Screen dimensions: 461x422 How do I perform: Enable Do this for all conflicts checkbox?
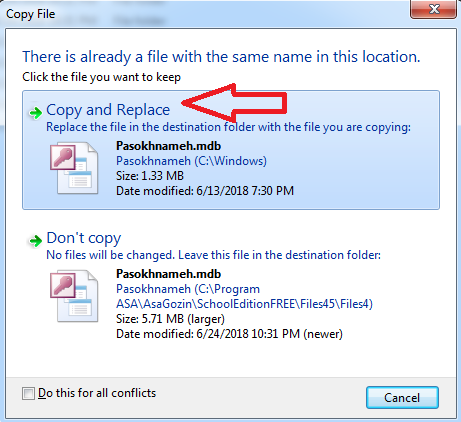[x=28, y=393]
